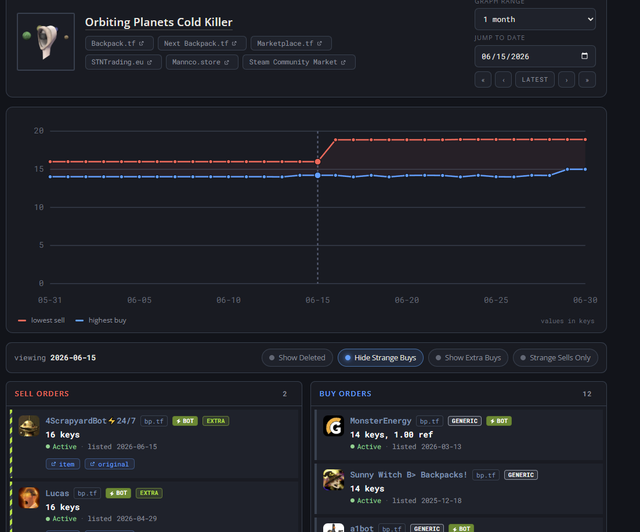Click GENERIC badge on Sunny Witch order
The image size is (640, 532).
pos(521,475)
